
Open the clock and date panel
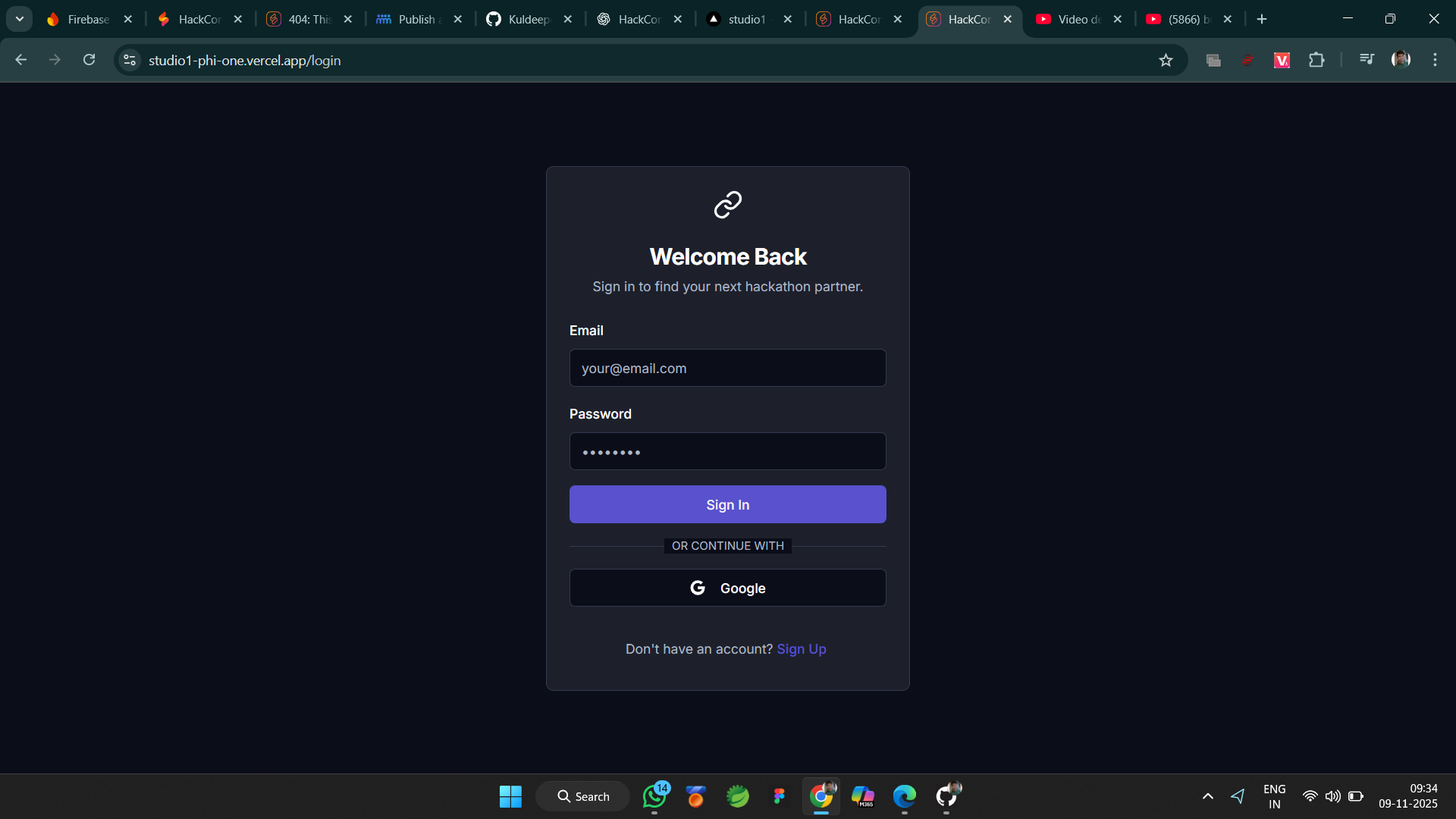(x=1407, y=796)
